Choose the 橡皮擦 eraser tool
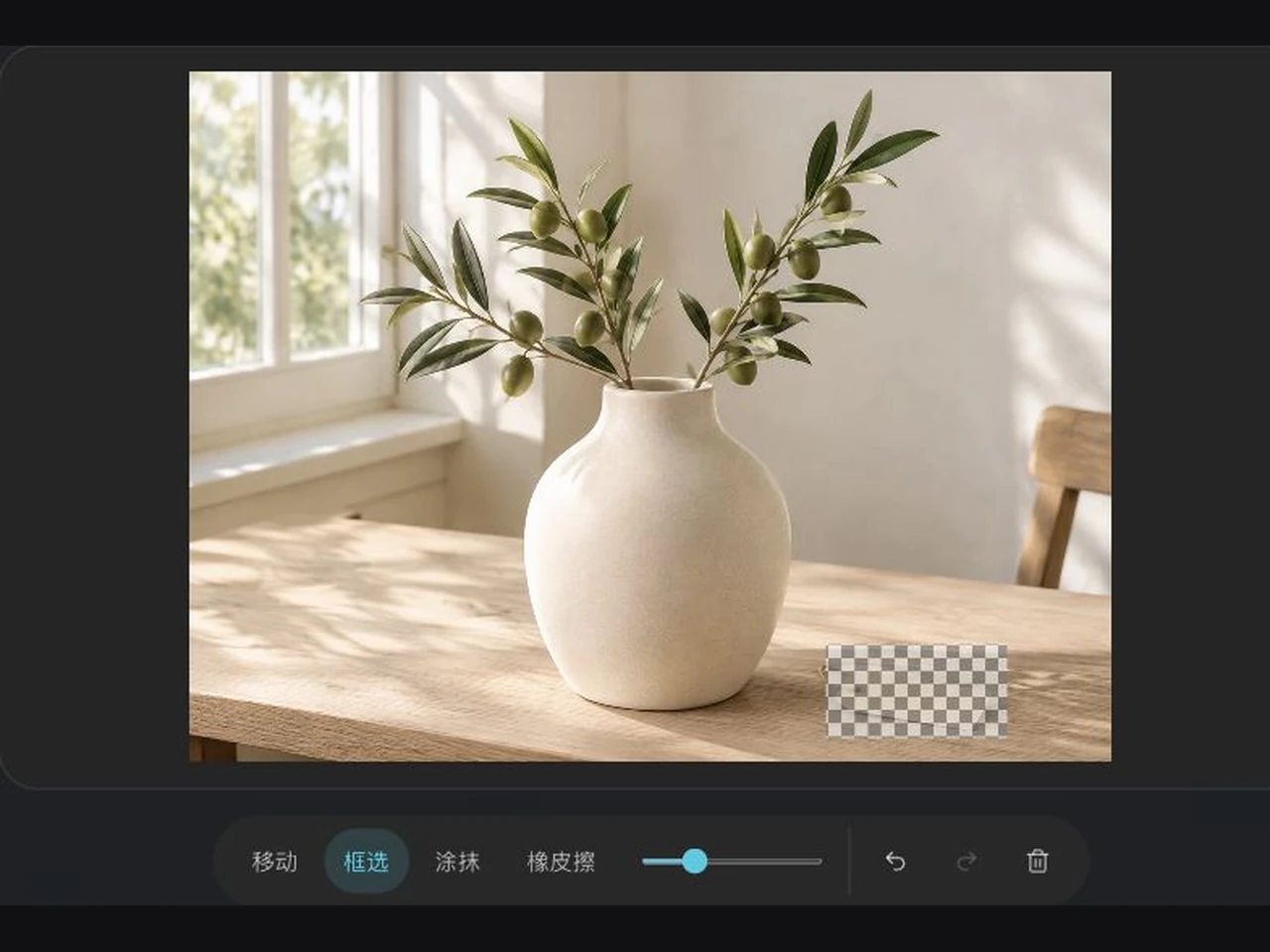Screen dimensions: 1270x952 click(561, 862)
